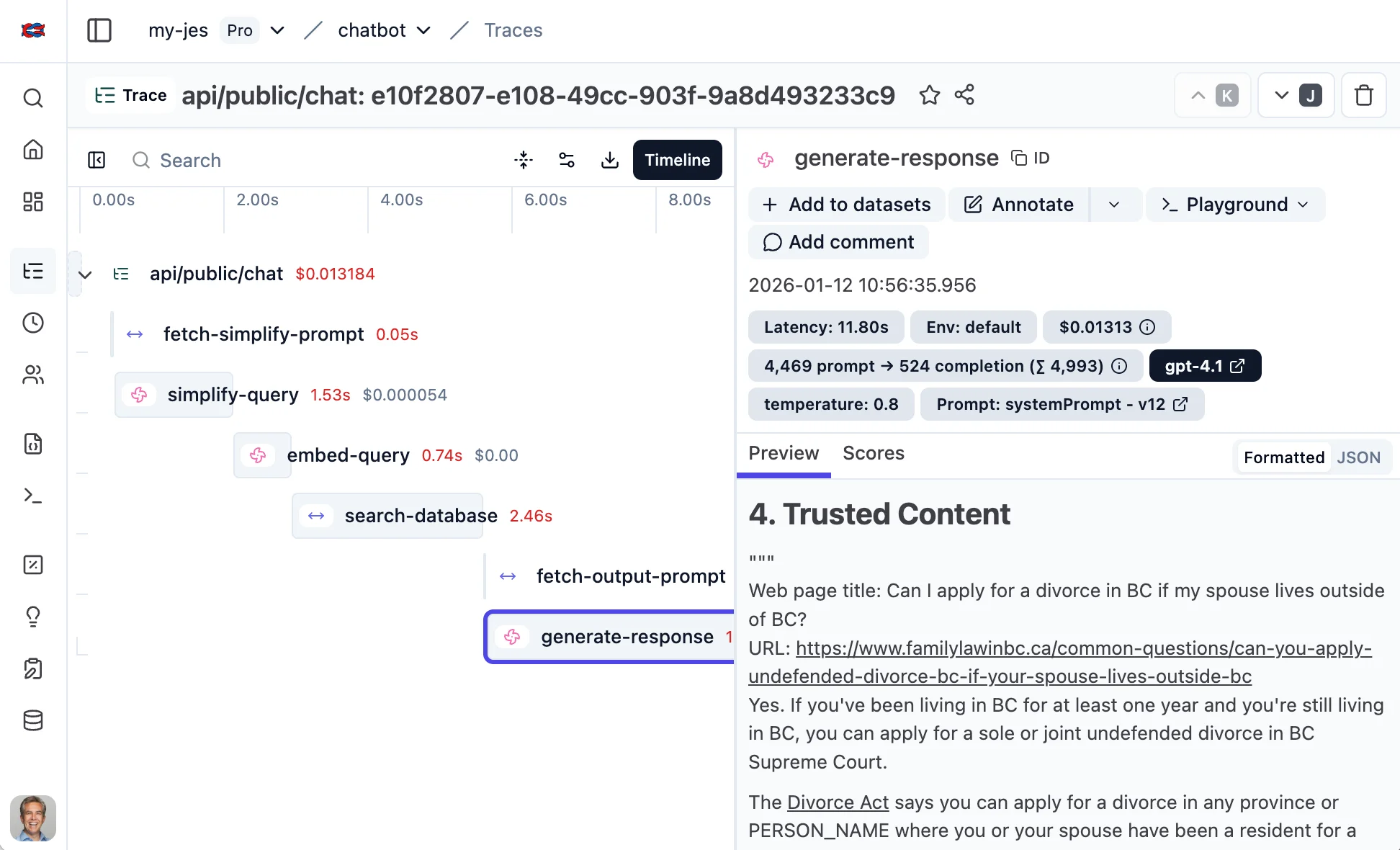Switch to the Scores tab
The width and height of the screenshot is (1400, 850).
tap(873, 453)
